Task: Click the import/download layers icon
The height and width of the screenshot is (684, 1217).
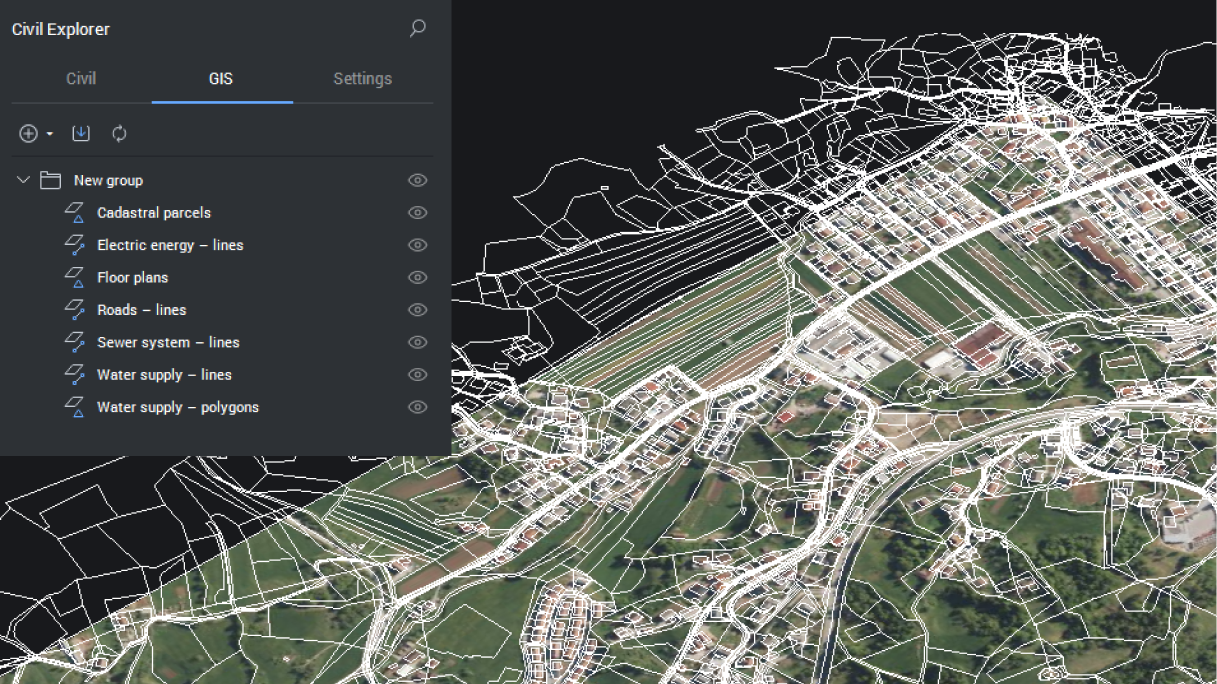Action: tap(81, 133)
